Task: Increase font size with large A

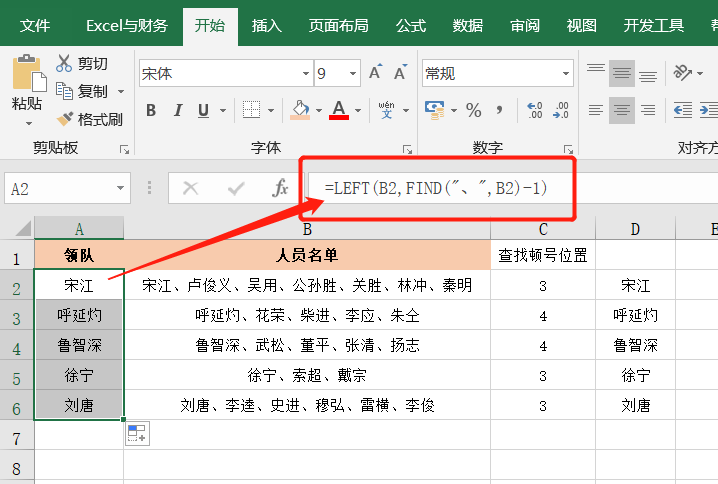Action: click(x=375, y=72)
